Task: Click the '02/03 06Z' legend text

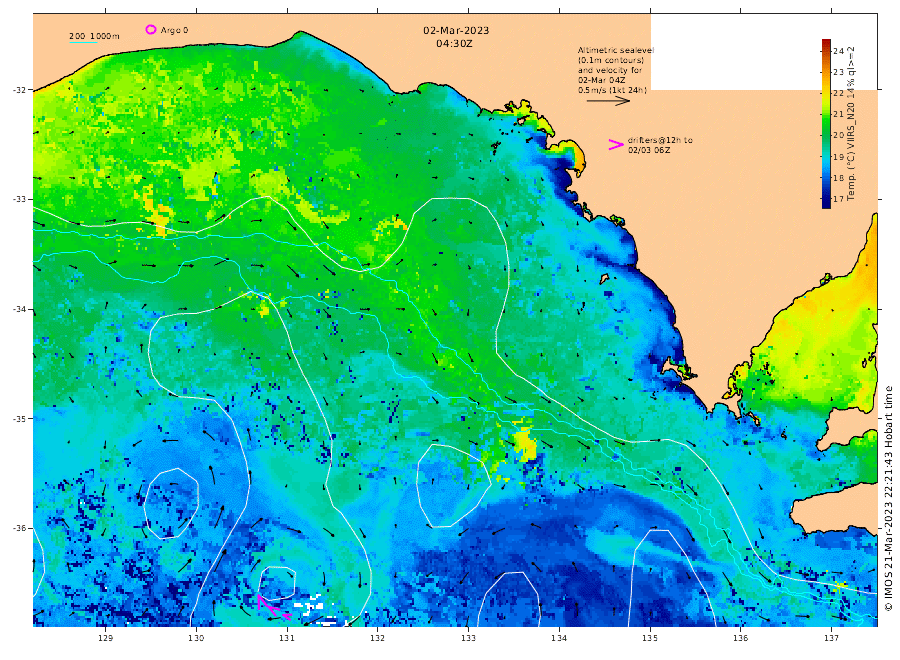Action: (649, 150)
